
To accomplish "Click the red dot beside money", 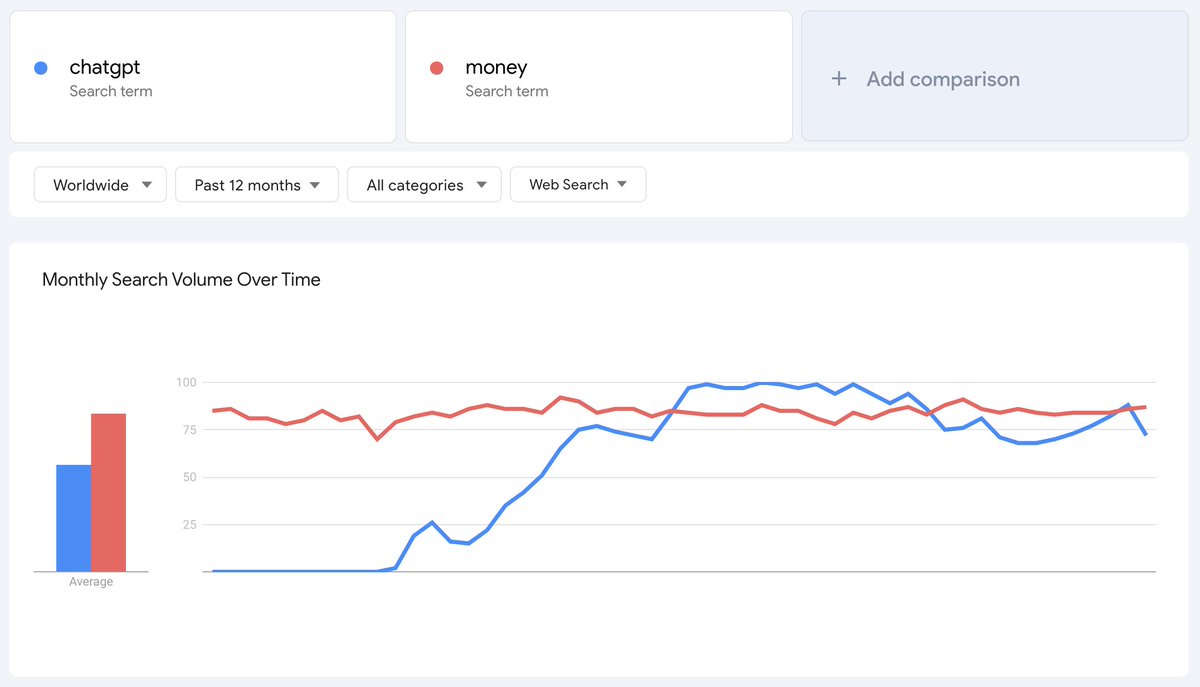I will pyautogui.click(x=436, y=68).
